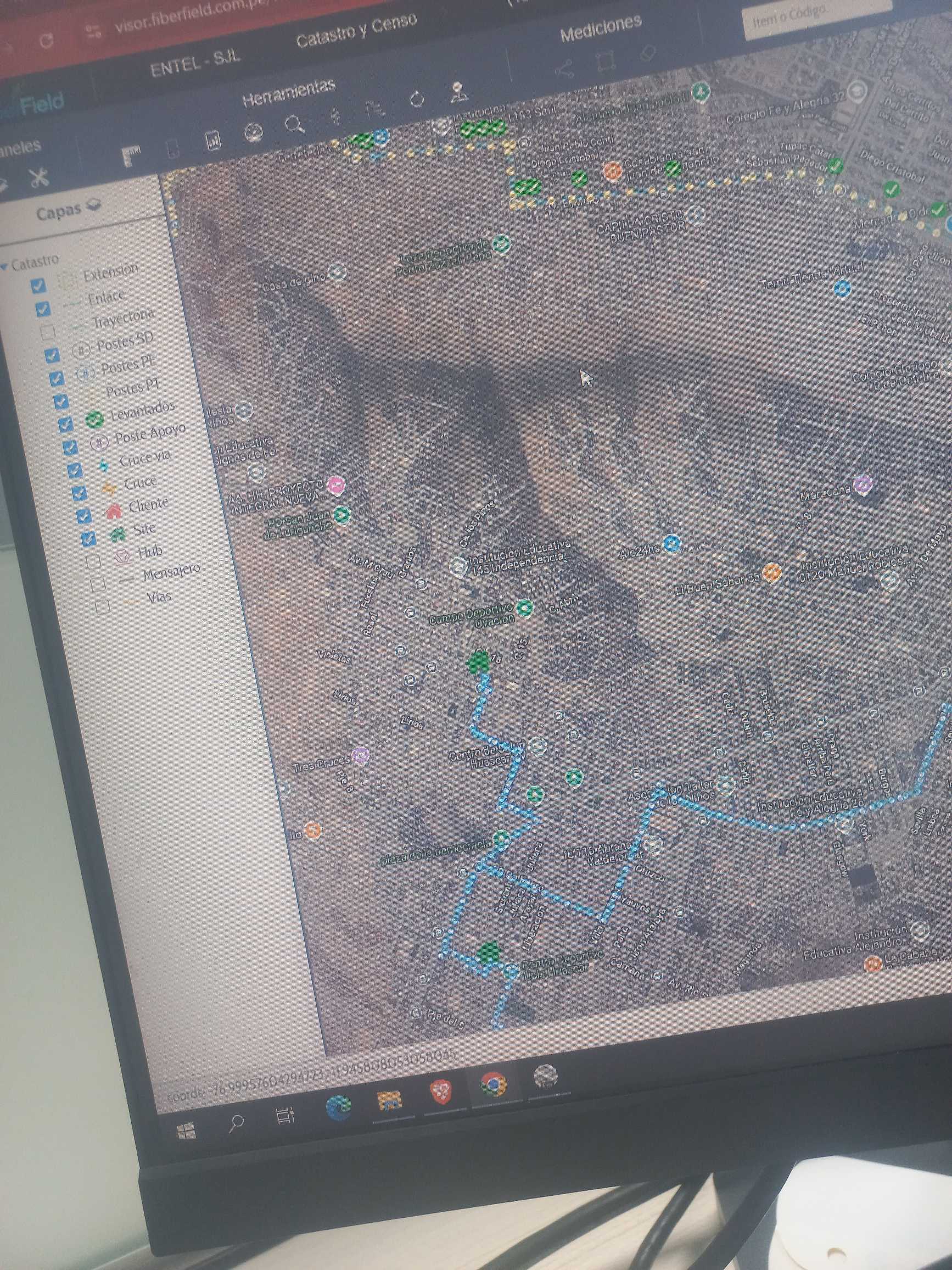This screenshot has height=1270, width=952.
Task: Enable the Vías layer checkbox
Action: click(103, 607)
